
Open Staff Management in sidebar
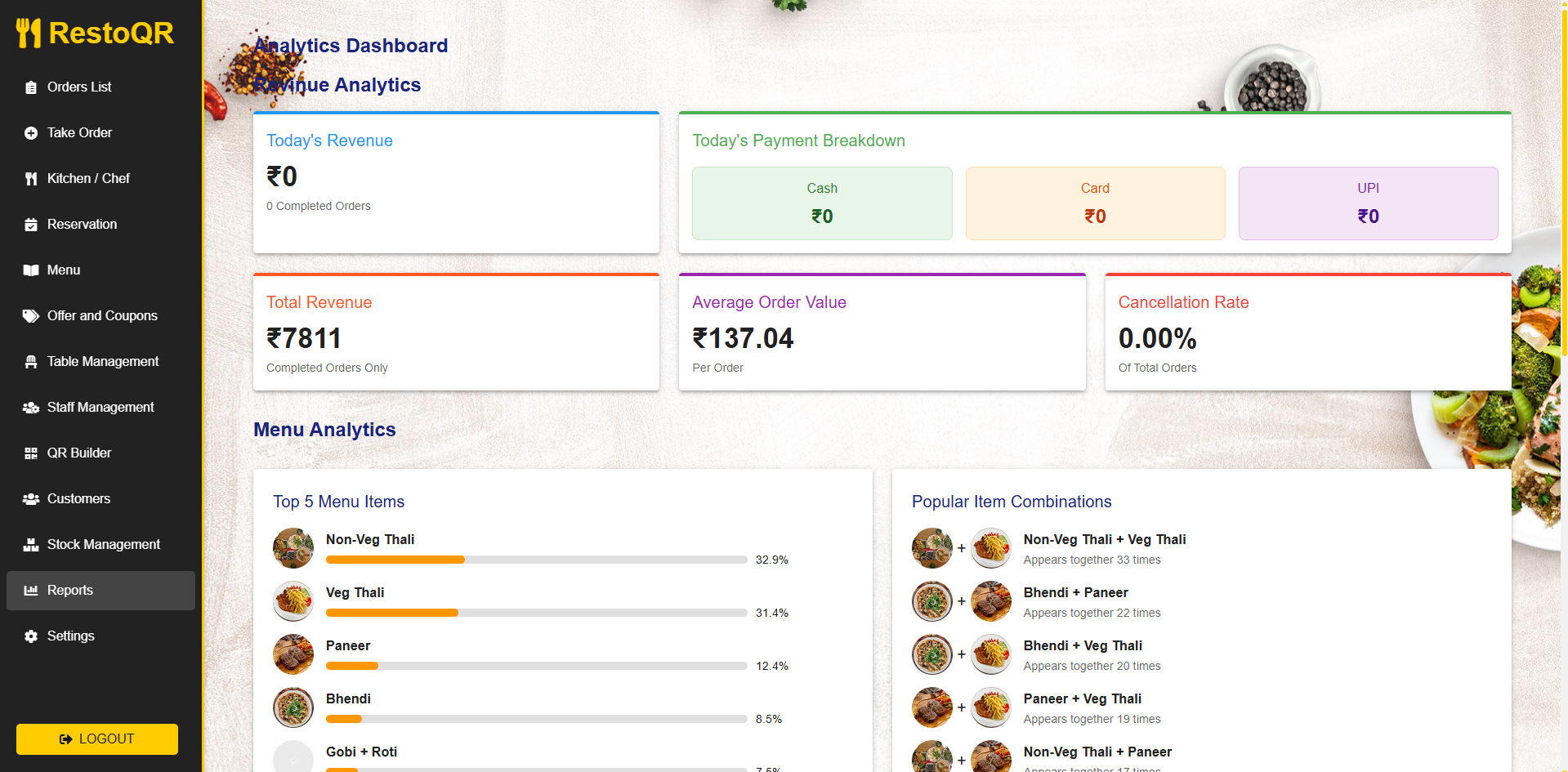click(x=100, y=408)
